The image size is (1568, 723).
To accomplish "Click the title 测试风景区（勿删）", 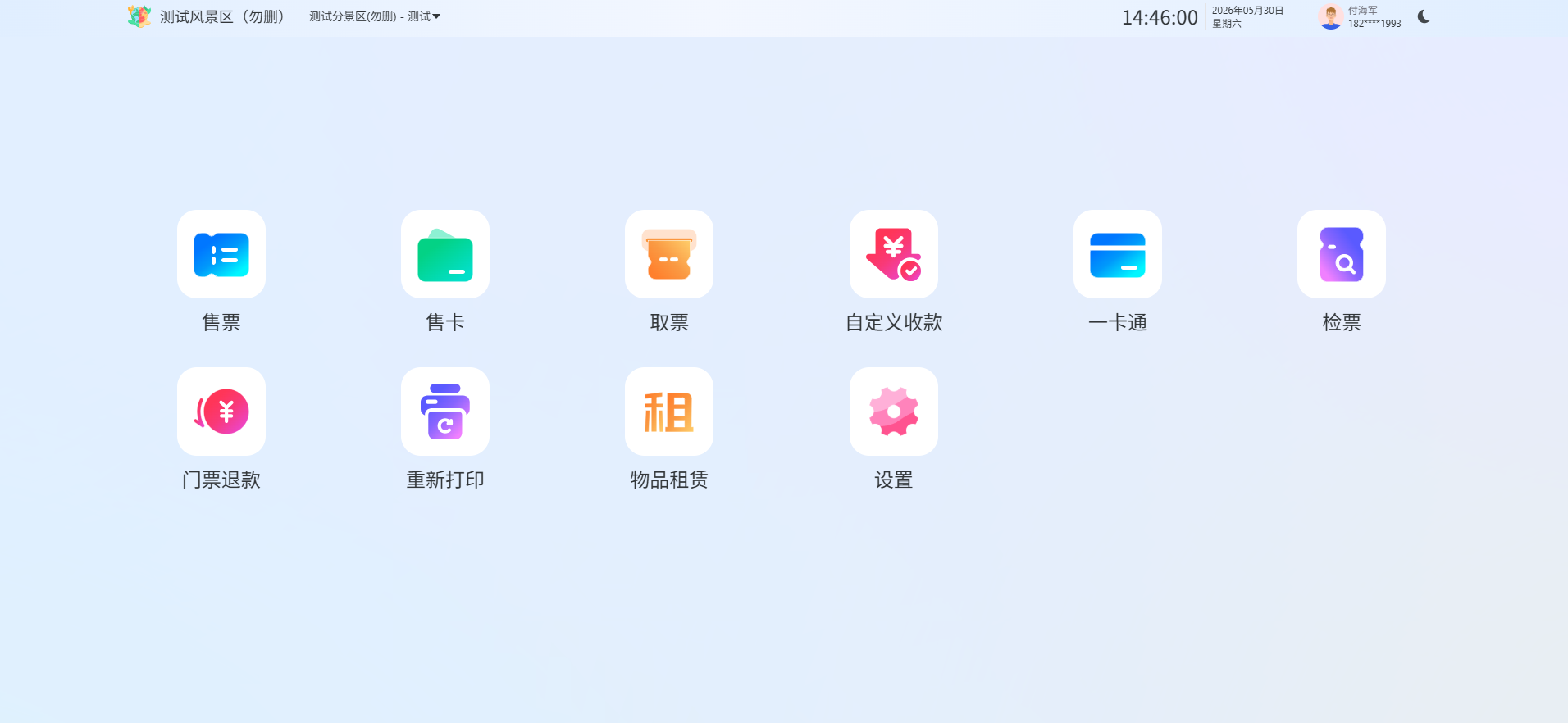I will [x=221, y=16].
